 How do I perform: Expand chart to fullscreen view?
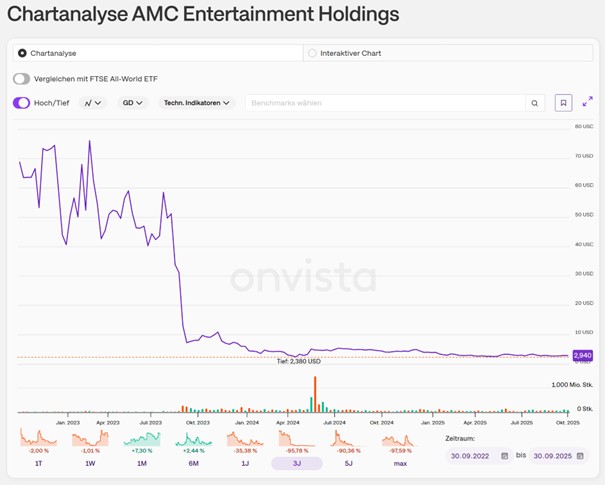coord(588,102)
